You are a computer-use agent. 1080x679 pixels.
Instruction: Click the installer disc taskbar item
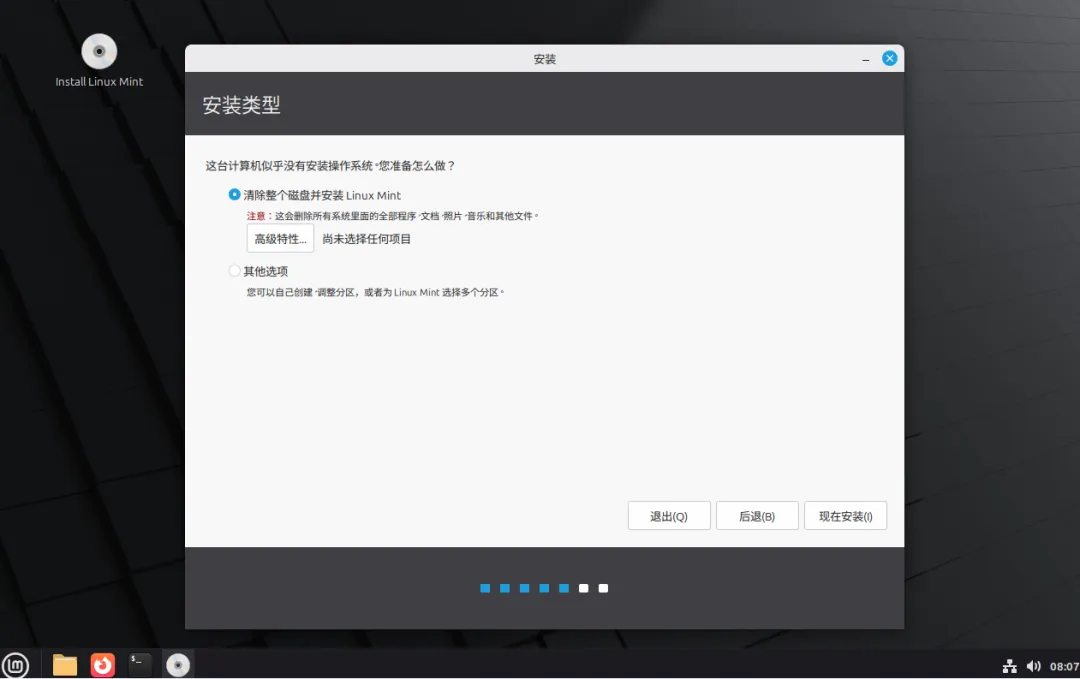click(178, 665)
